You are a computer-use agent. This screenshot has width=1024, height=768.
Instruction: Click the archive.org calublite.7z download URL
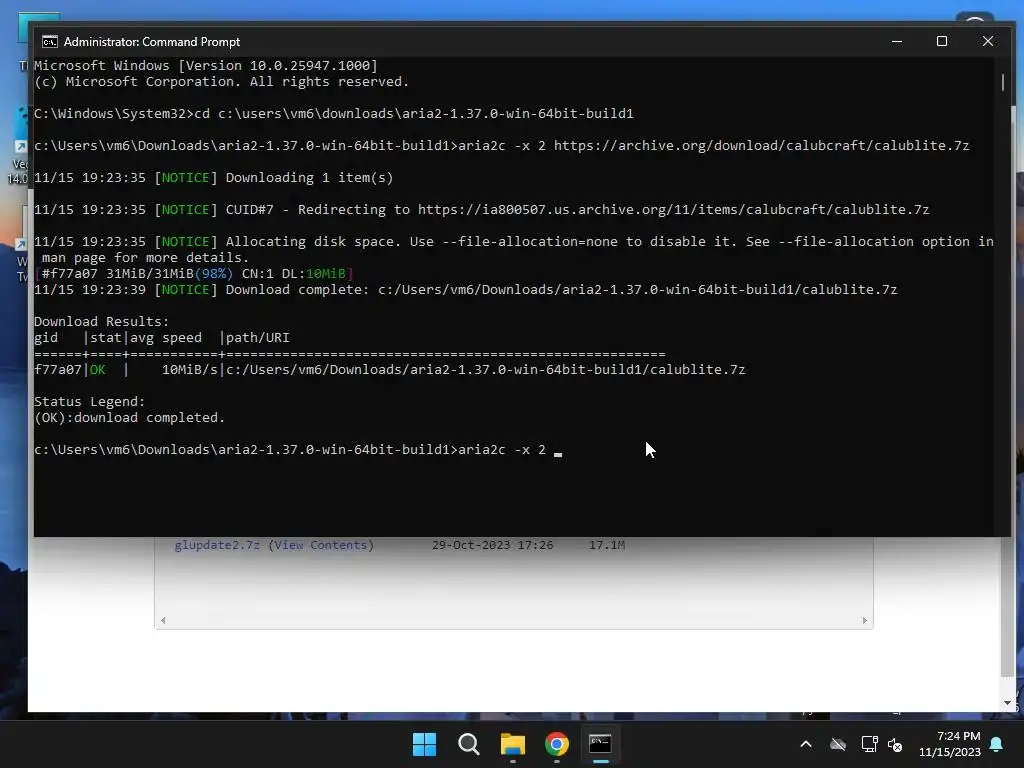[761, 146]
